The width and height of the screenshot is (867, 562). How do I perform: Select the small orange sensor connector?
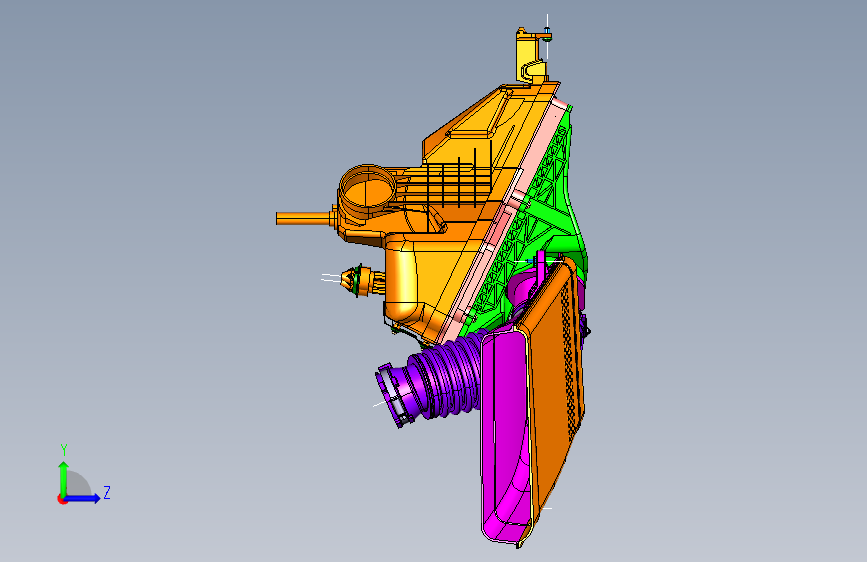(362, 280)
